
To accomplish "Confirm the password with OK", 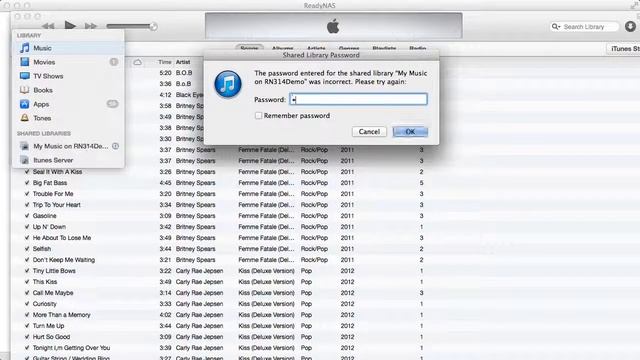I will click(410, 131).
